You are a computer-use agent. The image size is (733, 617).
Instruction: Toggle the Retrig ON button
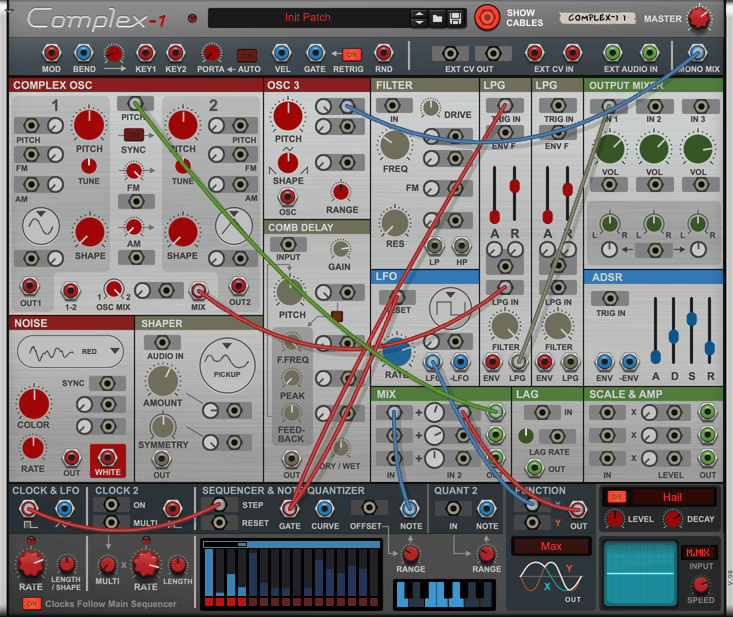point(352,54)
